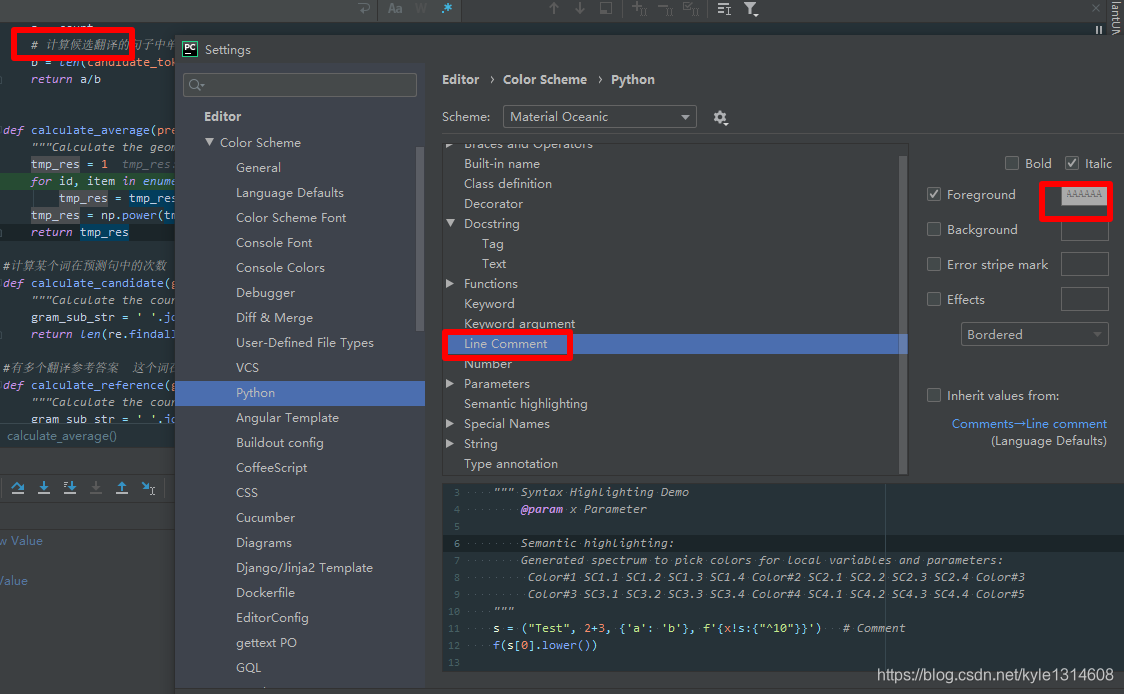Open Color Scheme Font page
Image resolution: width=1124 pixels, height=694 pixels.
tap(291, 218)
